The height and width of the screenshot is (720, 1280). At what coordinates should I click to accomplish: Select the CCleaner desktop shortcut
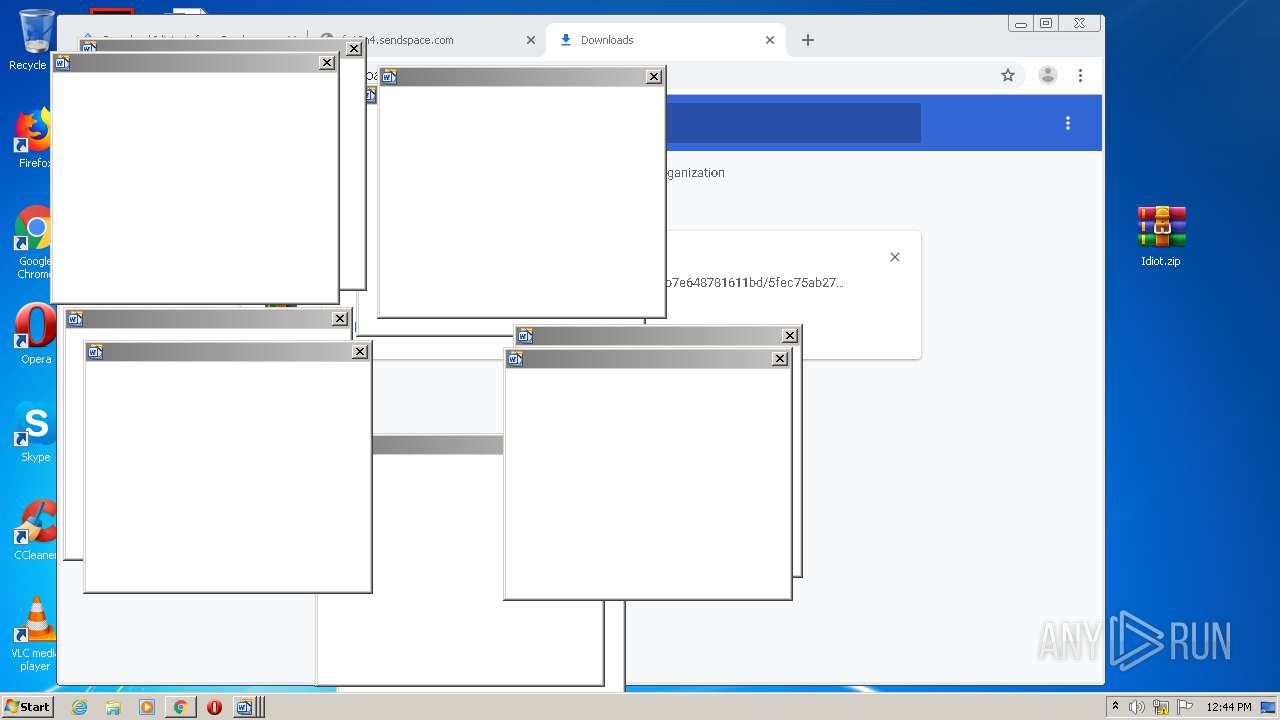(x=34, y=530)
